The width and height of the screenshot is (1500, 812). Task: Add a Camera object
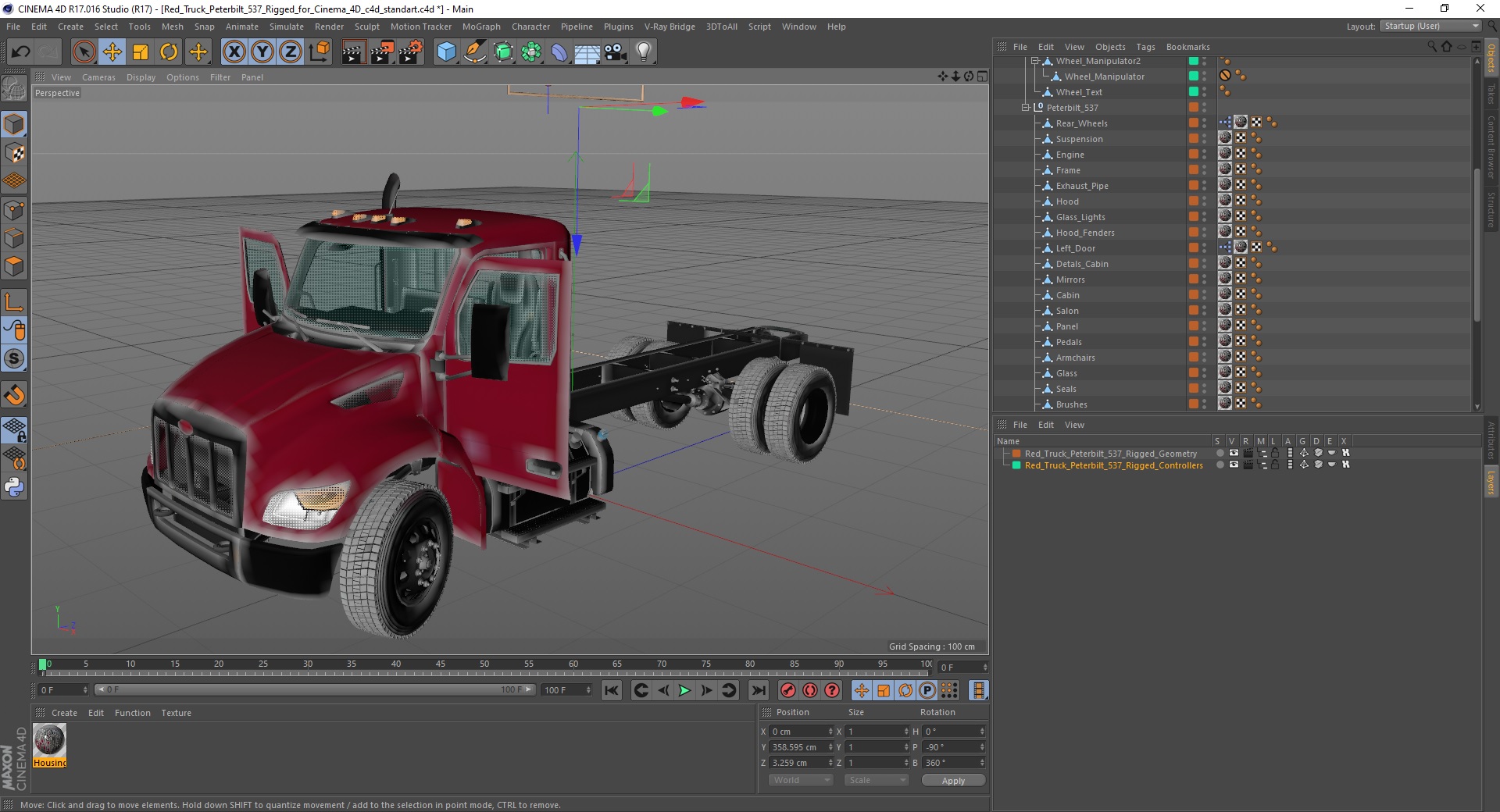point(616,52)
